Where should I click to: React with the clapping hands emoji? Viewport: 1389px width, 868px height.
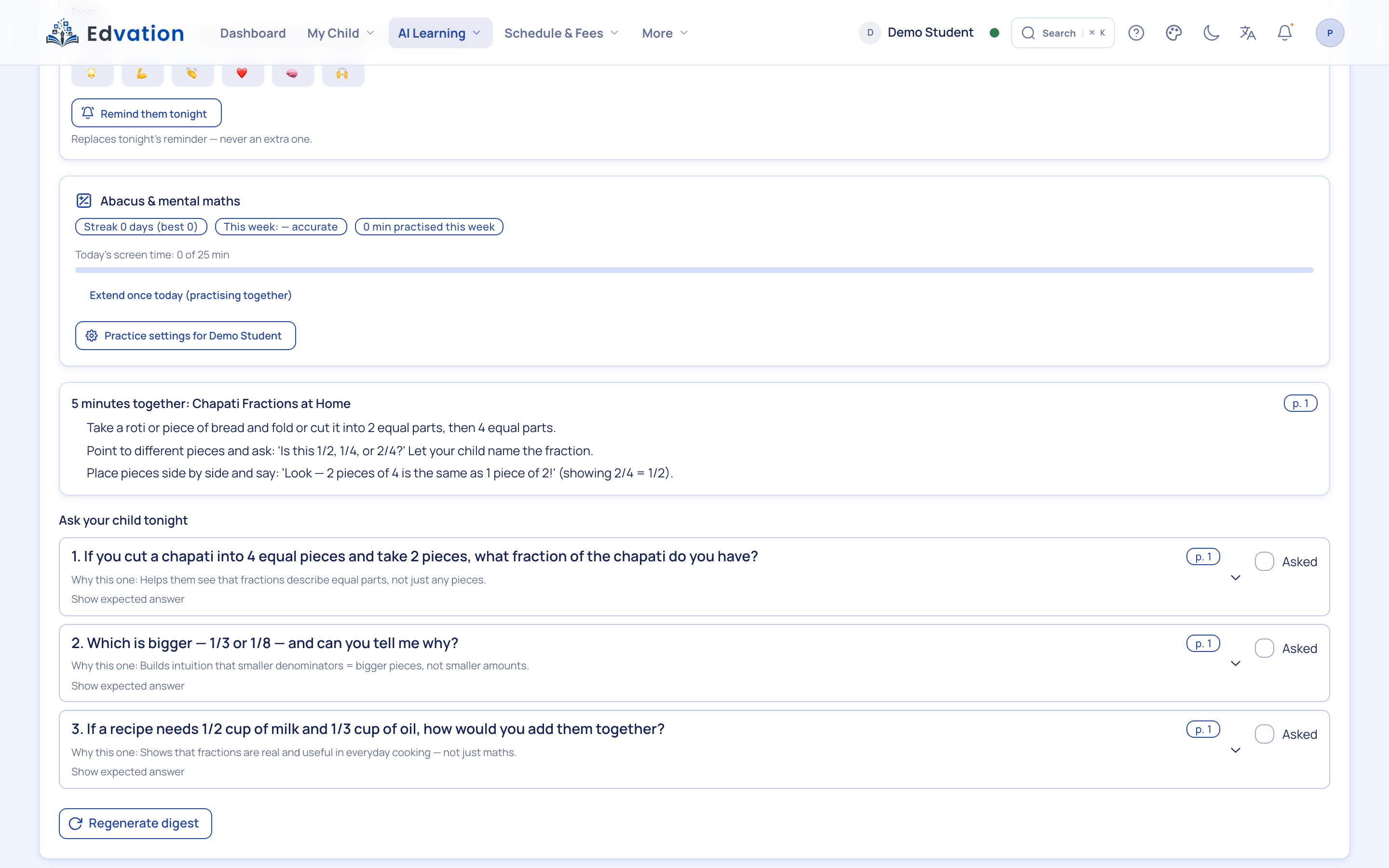tap(192, 73)
